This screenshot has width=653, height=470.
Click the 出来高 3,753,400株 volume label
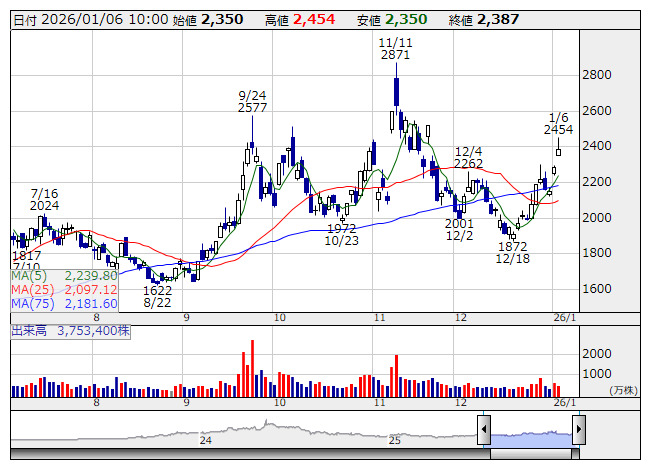pyautogui.click(x=70, y=331)
